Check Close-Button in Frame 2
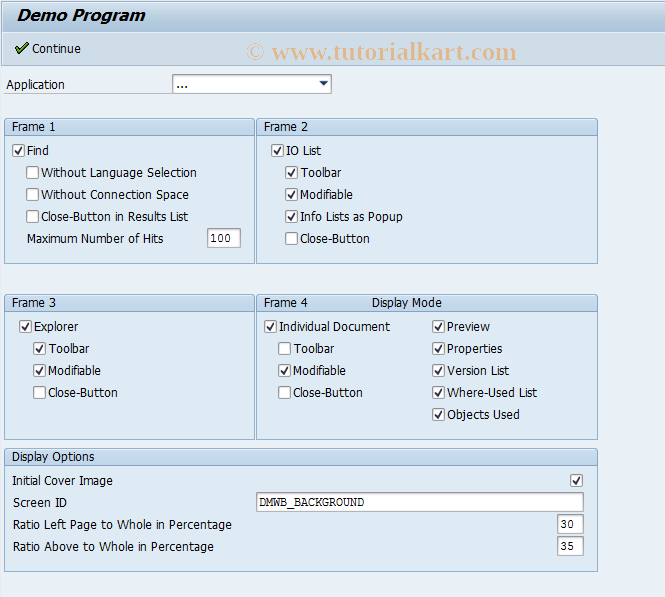The height and width of the screenshot is (597, 665). click(291, 239)
